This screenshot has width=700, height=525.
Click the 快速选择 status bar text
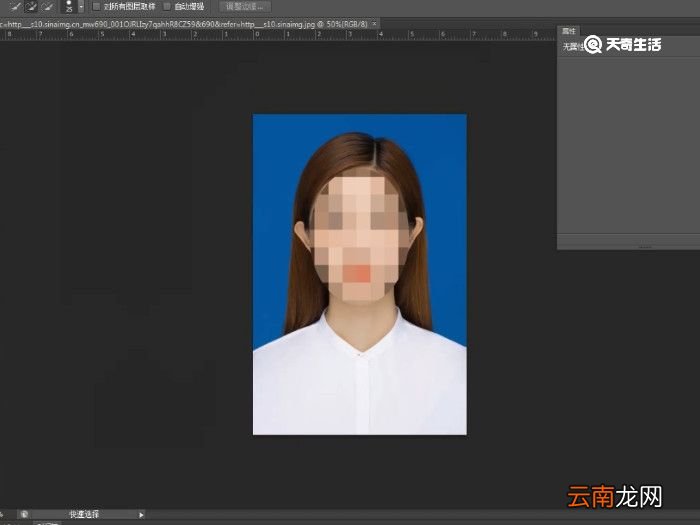(x=84, y=514)
